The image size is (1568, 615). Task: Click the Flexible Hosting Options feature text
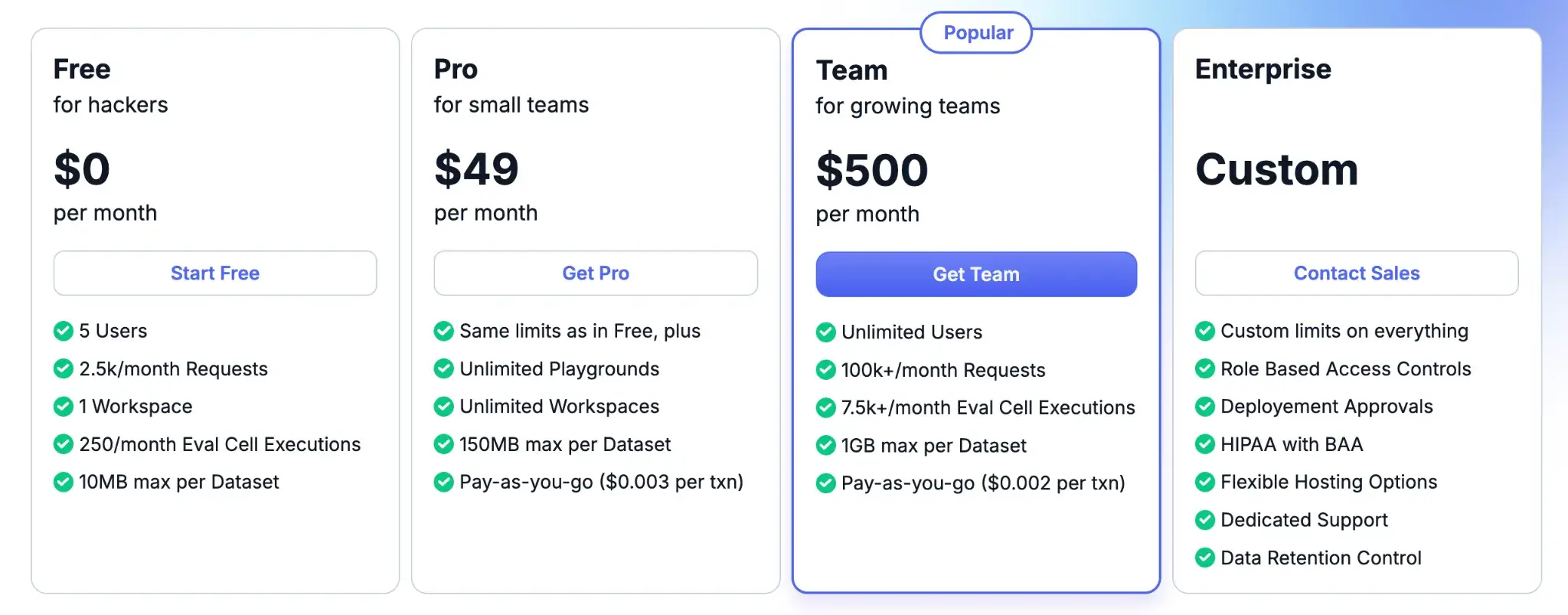point(1328,482)
